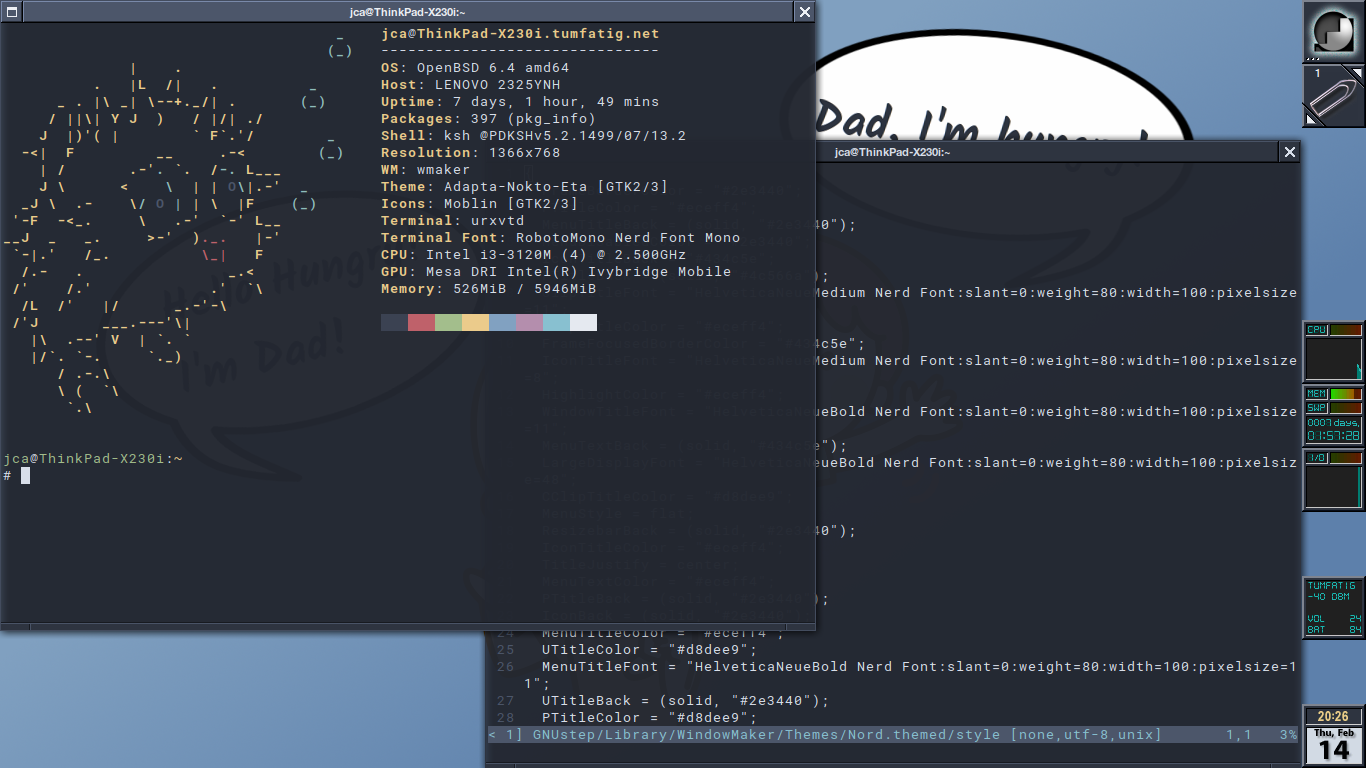This screenshot has height=768, width=1366.
Task: Click the white neofetch color block
Action: (583, 322)
